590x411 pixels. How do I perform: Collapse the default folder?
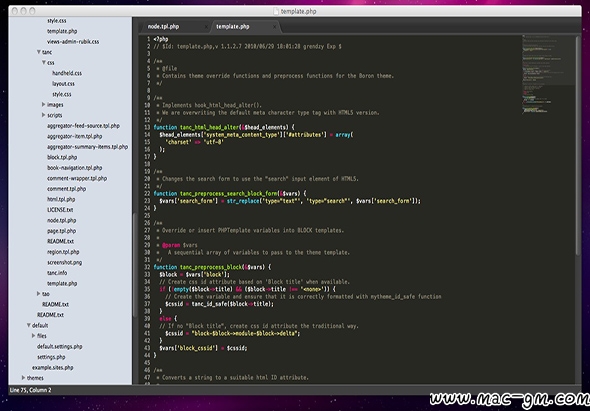pos(28,325)
